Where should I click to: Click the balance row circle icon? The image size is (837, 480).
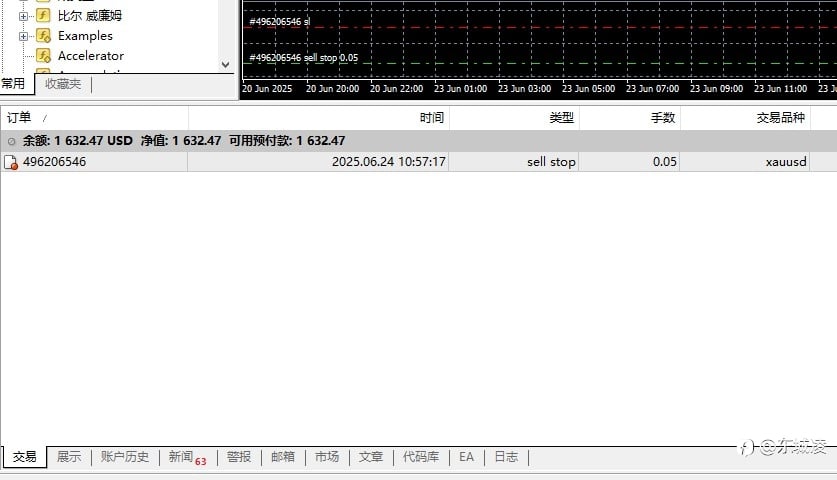[11, 141]
